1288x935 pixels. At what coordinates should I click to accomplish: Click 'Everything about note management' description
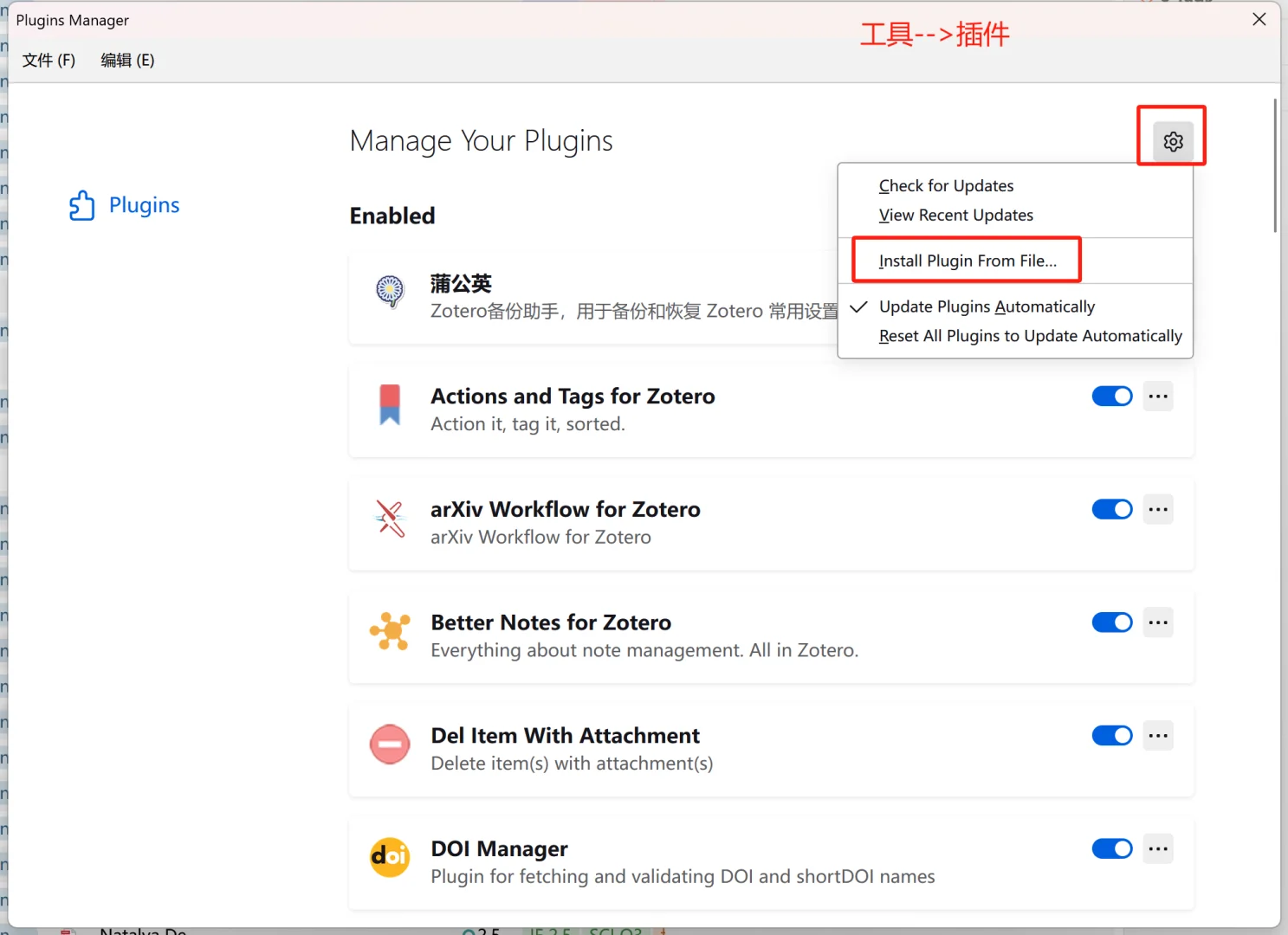644,650
